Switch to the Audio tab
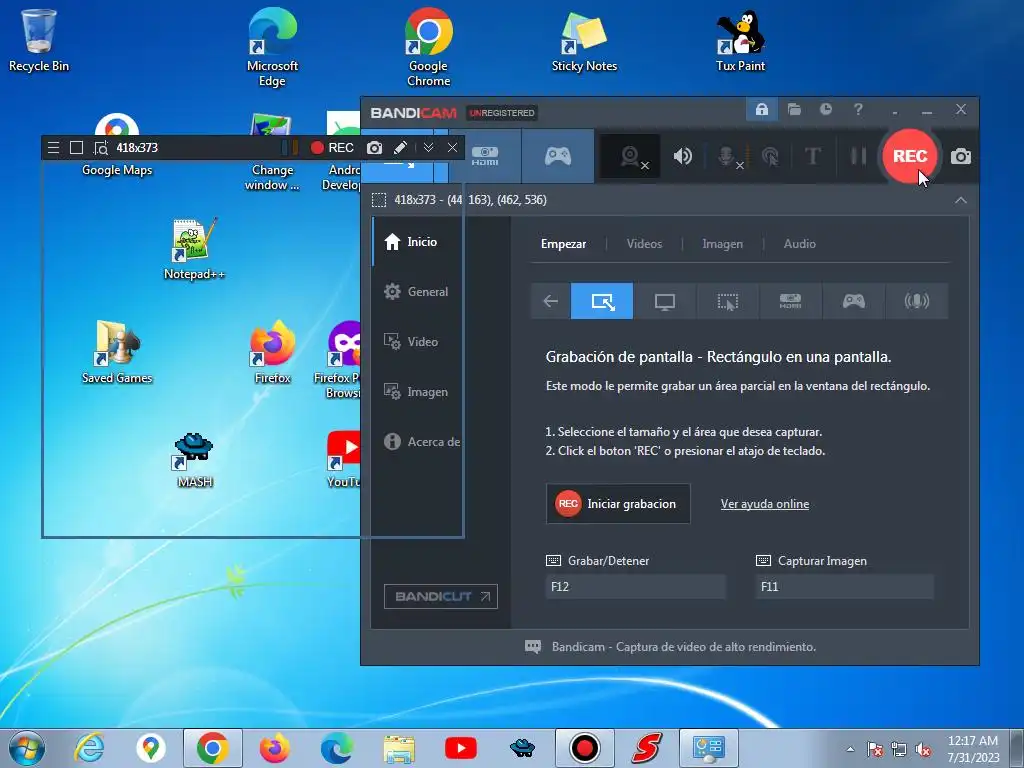This screenshot has width=1024, height=768. (799, 244)
